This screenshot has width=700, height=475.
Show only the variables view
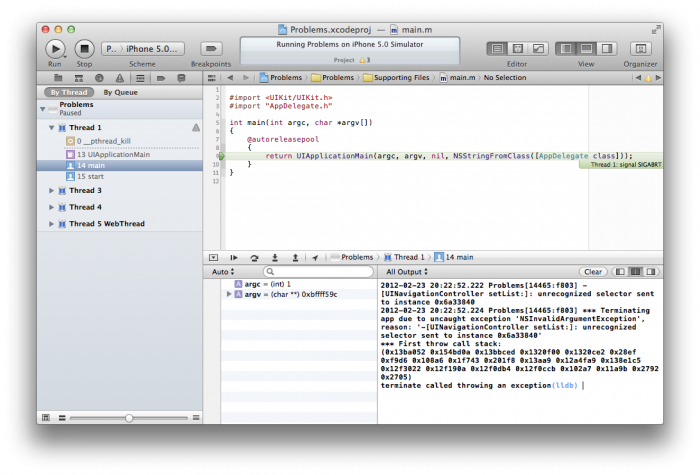pyautogui.click(x=620, y=272)
